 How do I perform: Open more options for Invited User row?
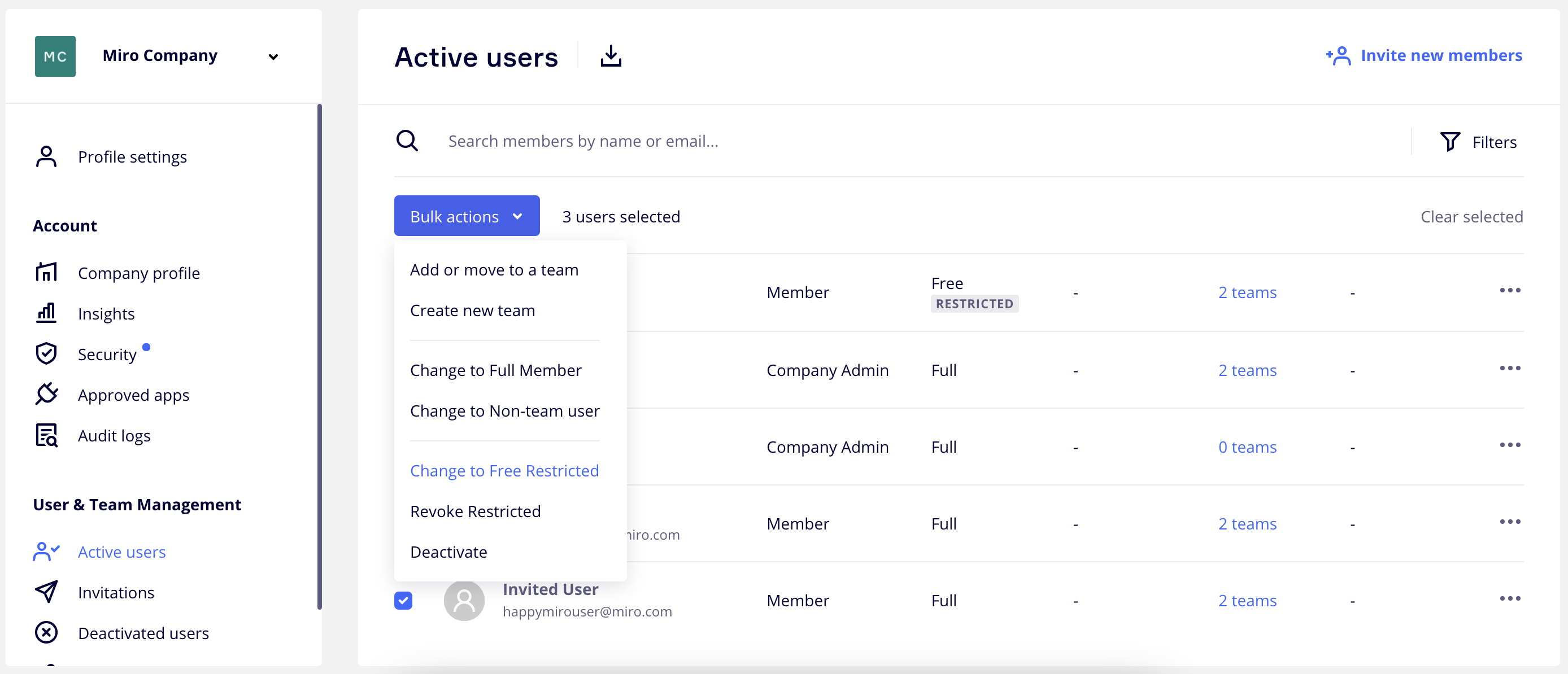tap(1510, 598)
